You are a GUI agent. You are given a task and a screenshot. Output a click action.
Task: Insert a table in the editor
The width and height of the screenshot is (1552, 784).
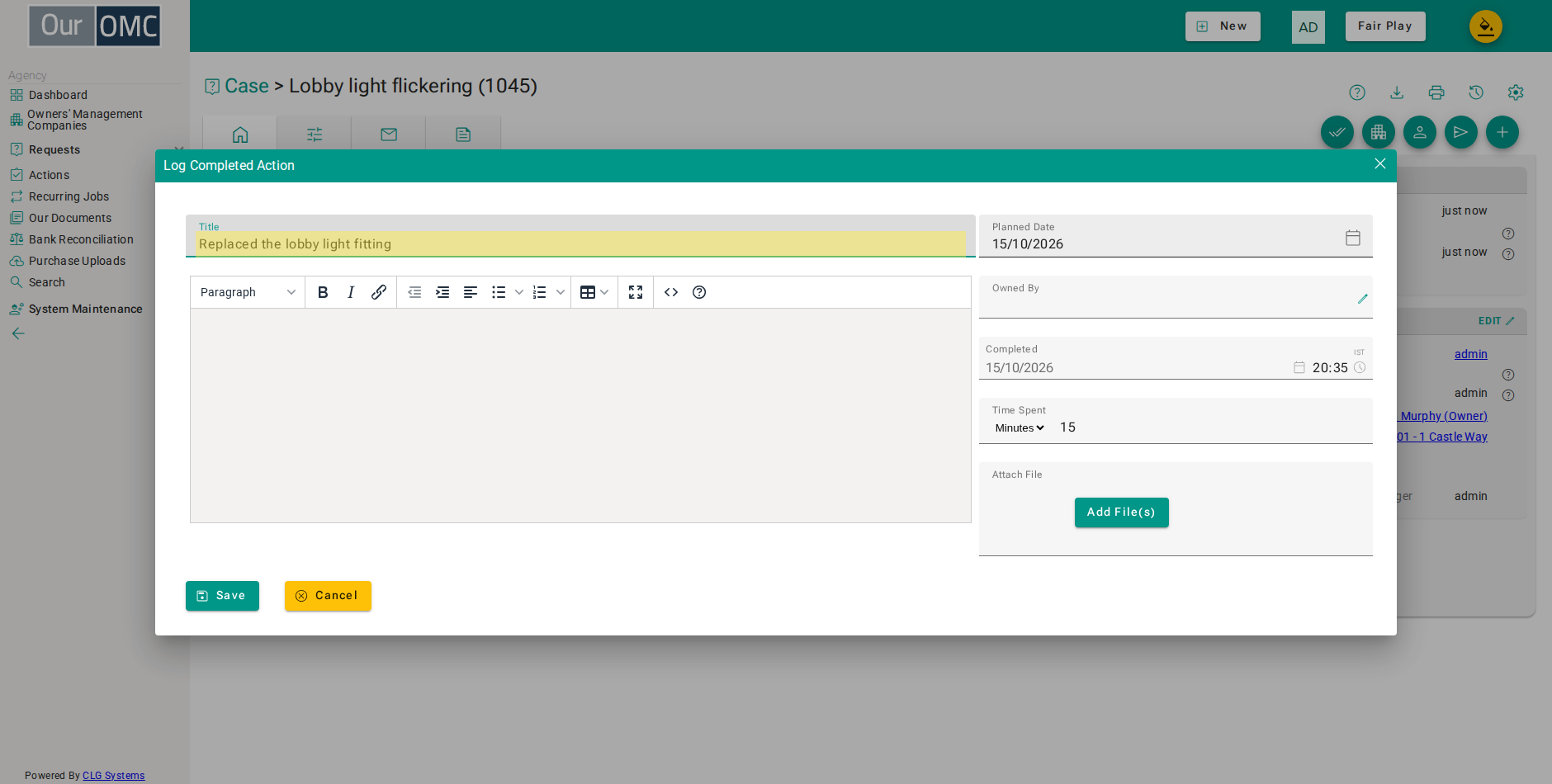point(588,292)
